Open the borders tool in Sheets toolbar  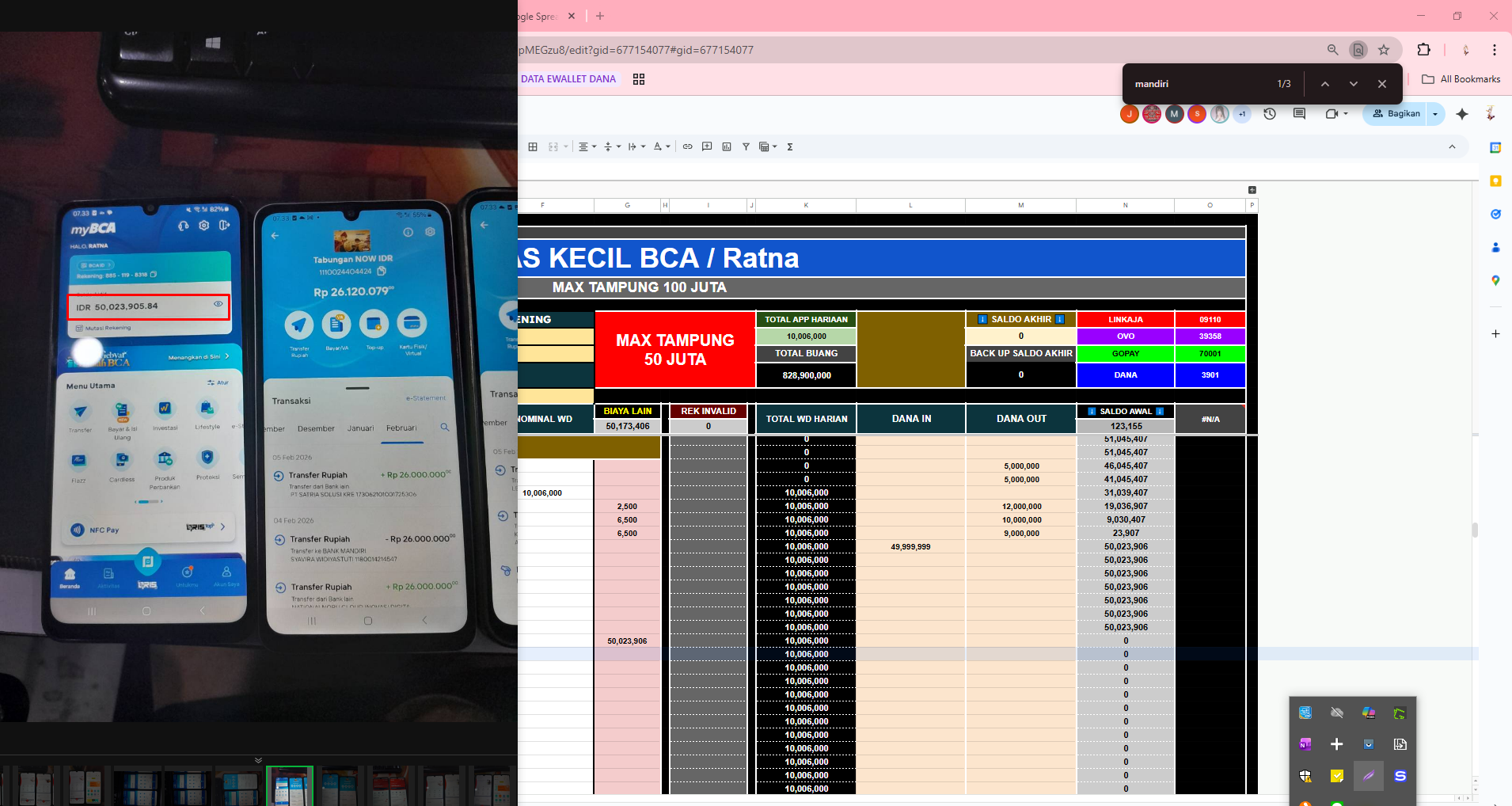[x=533, y=146]
